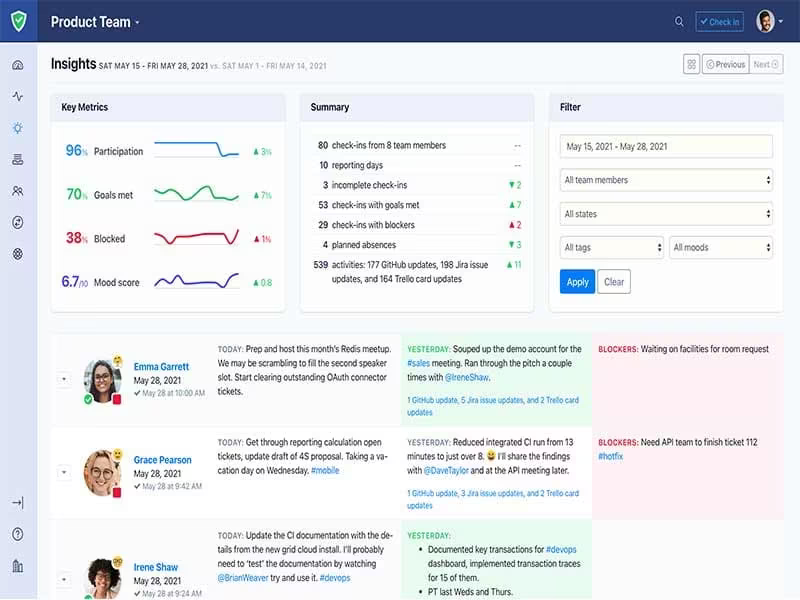This screenshot has height=600, width=800.
Task: Go to the Previous period
Action: (x=726, y=64)
